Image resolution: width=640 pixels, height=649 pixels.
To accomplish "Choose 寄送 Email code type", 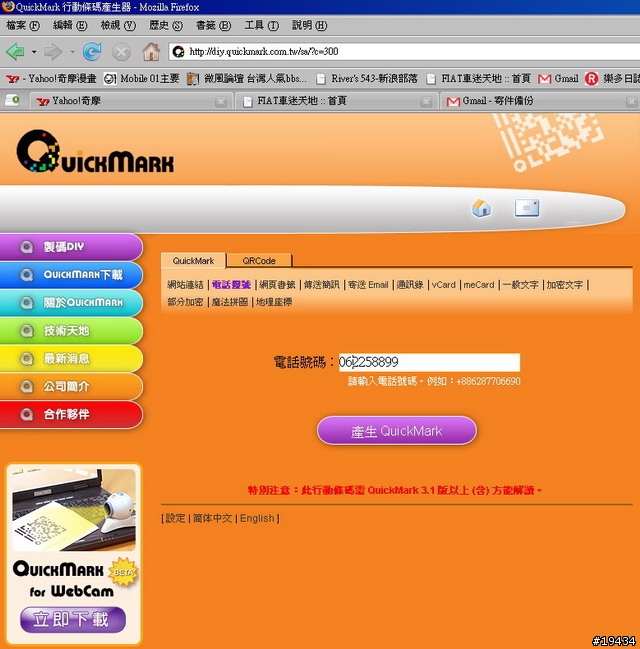I will (x=368, y=285).
